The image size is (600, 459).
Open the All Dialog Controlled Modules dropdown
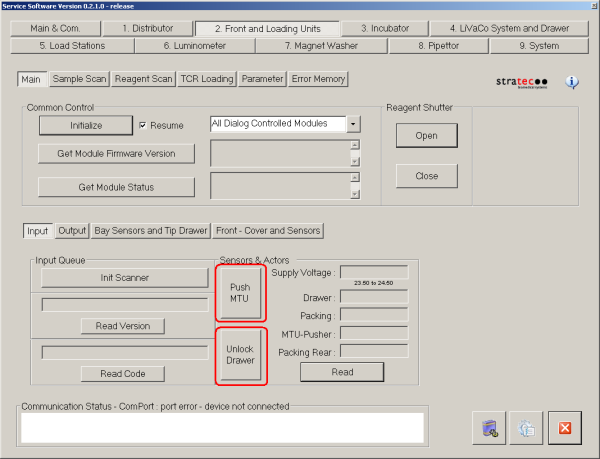click(x=352, y=124)
